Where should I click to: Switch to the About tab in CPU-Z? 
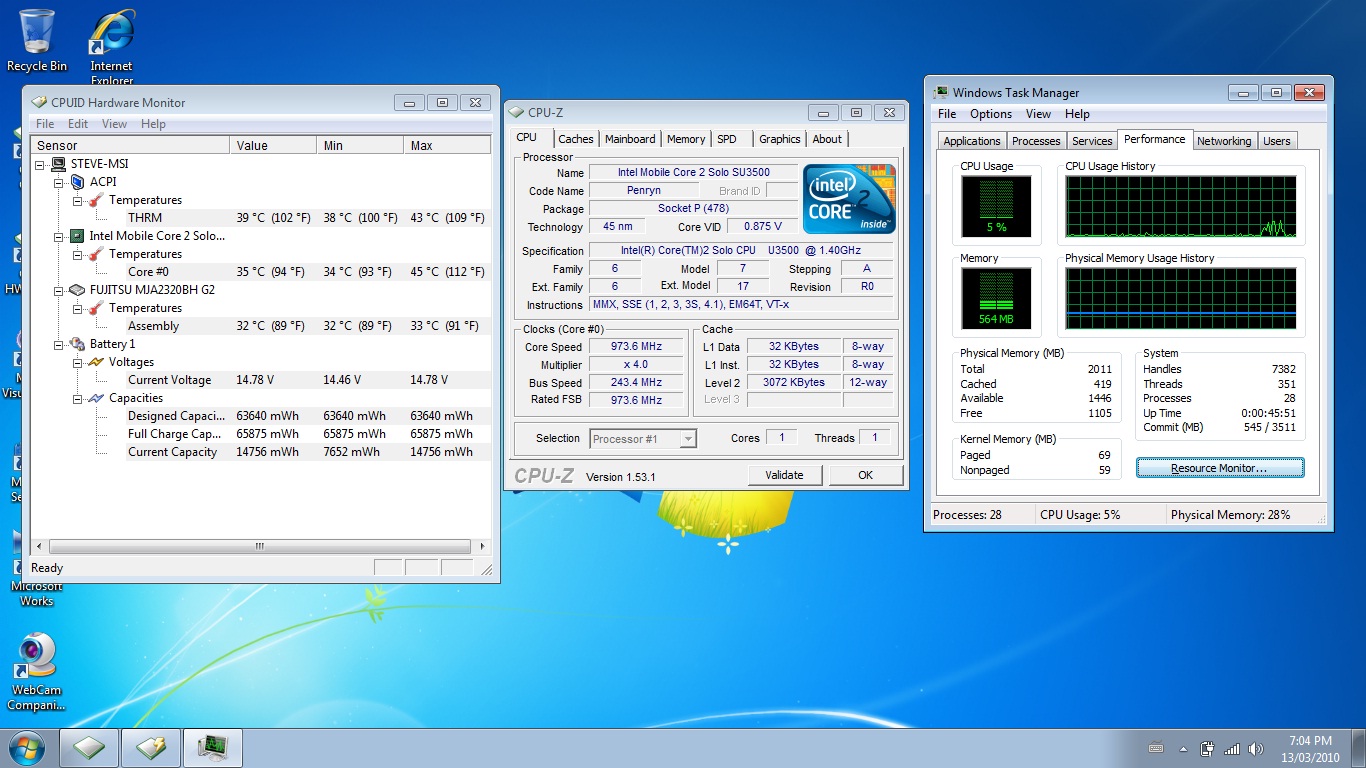(x=827, y=139)
